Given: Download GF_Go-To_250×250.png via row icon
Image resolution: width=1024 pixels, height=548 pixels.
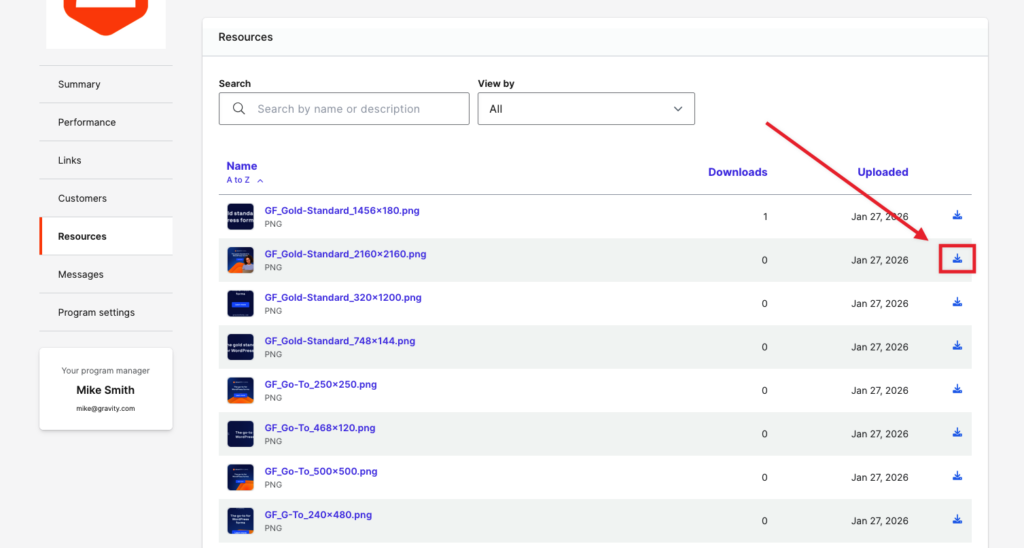Looking at the screenshot, I should tap(957, 390).
